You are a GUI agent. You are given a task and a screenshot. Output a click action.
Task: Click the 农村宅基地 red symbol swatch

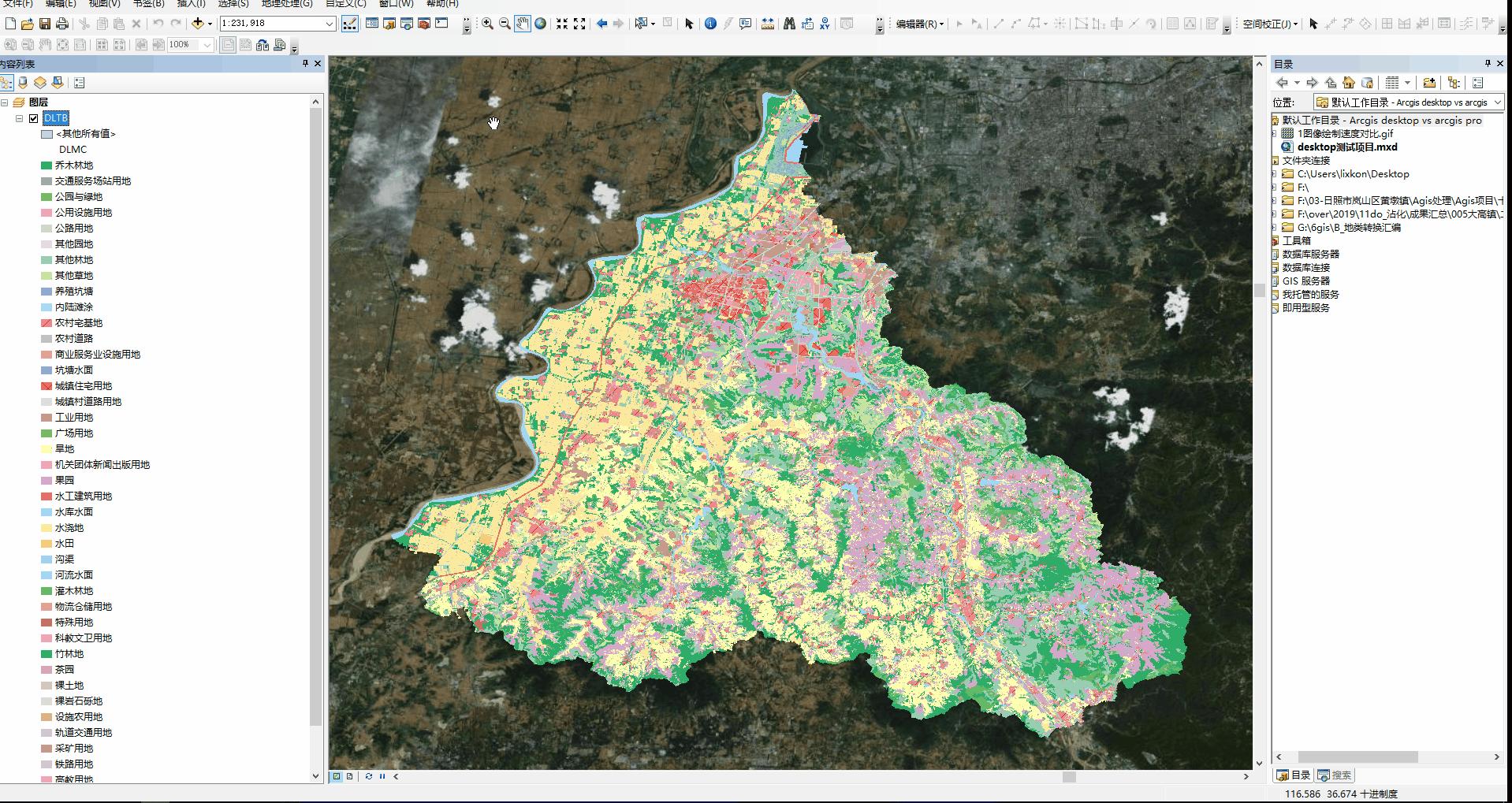45,322
